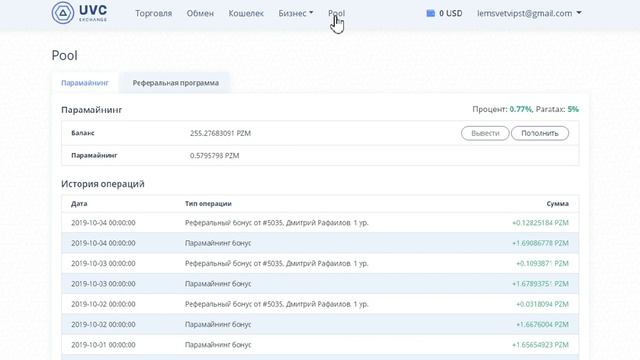This screenshot has height=360, width=640.
Task: Select the amount +1.65654923 PZM
Action: click(540, 345)
